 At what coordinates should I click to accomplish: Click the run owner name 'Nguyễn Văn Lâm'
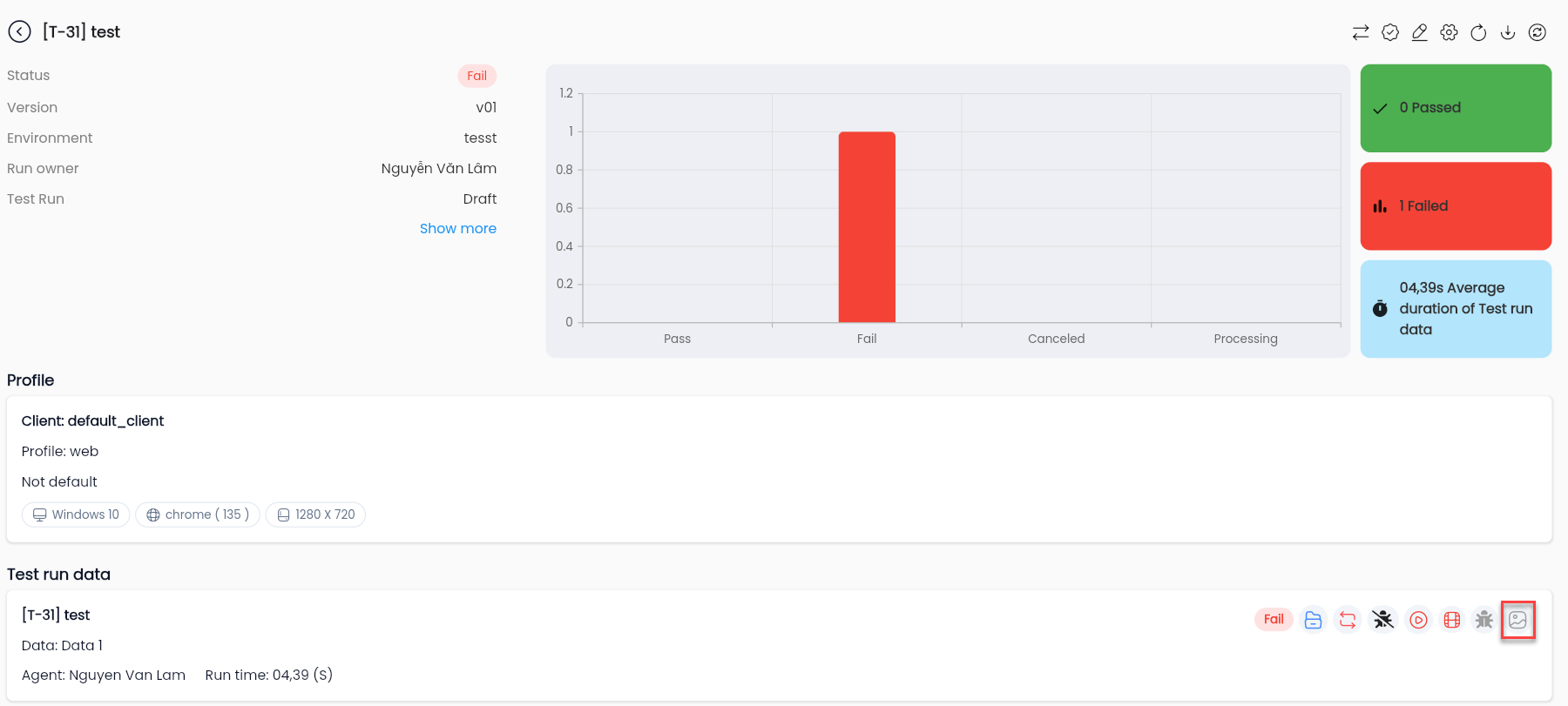(x=439, y=169)
